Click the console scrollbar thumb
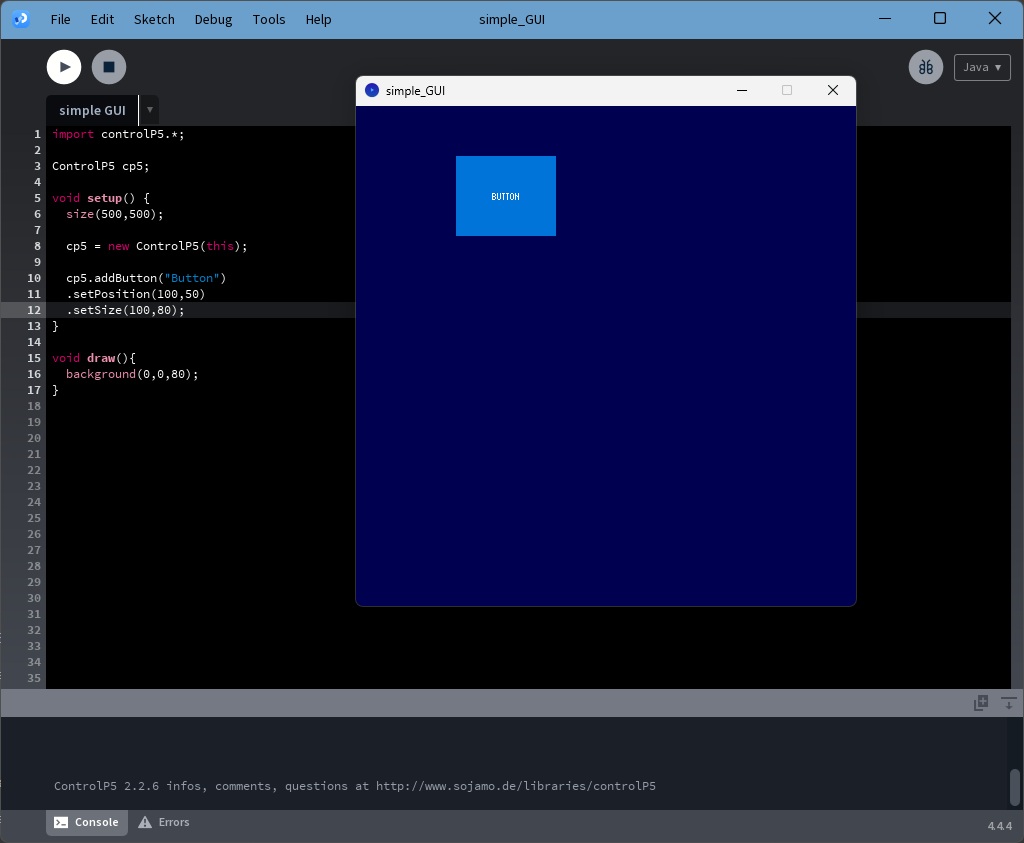 click(1015, 787)
